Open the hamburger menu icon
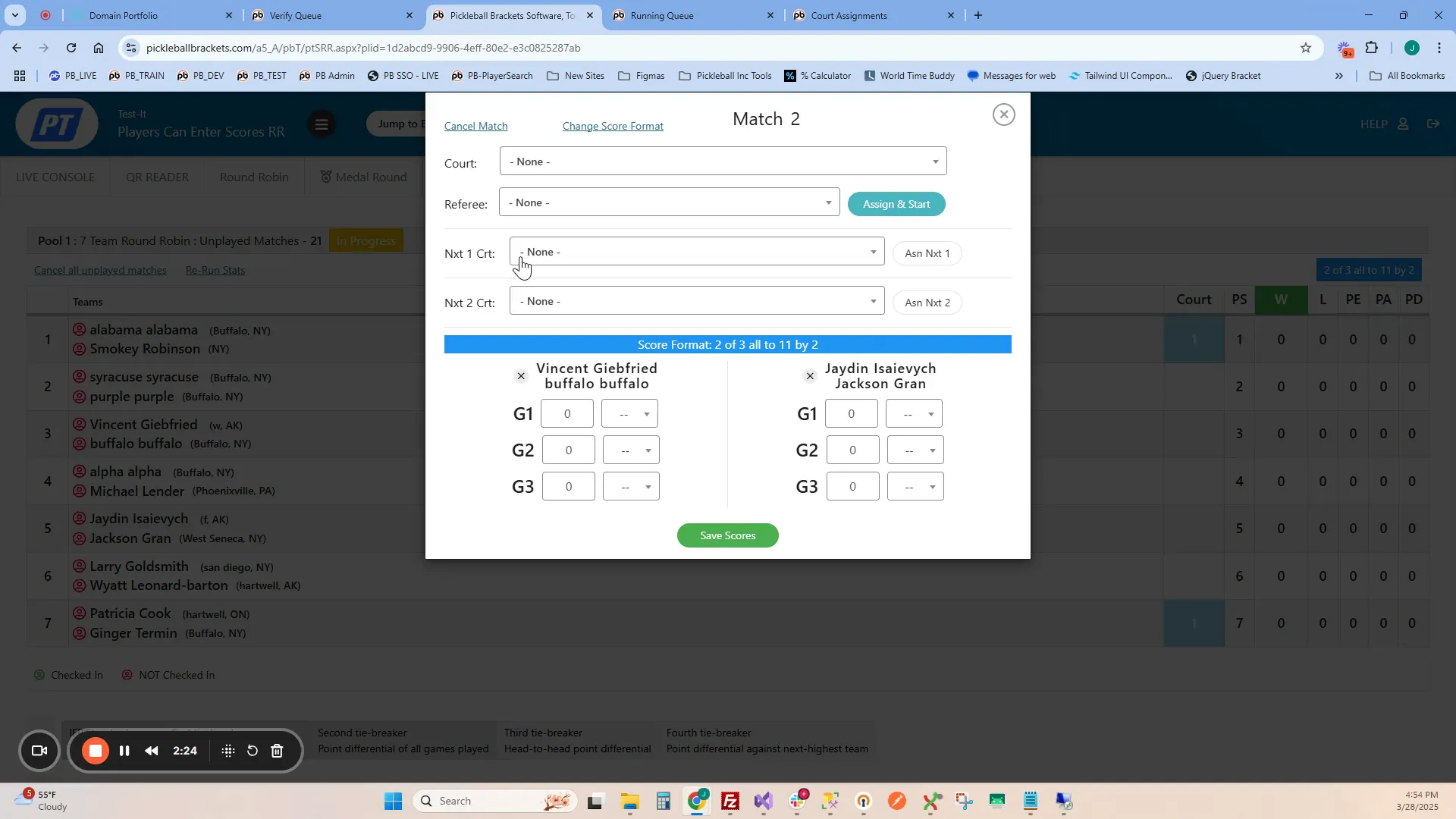This screenshot has height=819, width=1456. click(322, 124)
